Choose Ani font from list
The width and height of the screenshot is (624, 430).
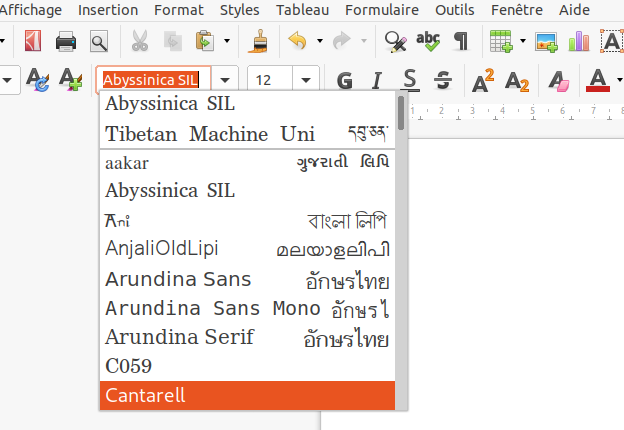pyautogui.click(x=248, y=220)
